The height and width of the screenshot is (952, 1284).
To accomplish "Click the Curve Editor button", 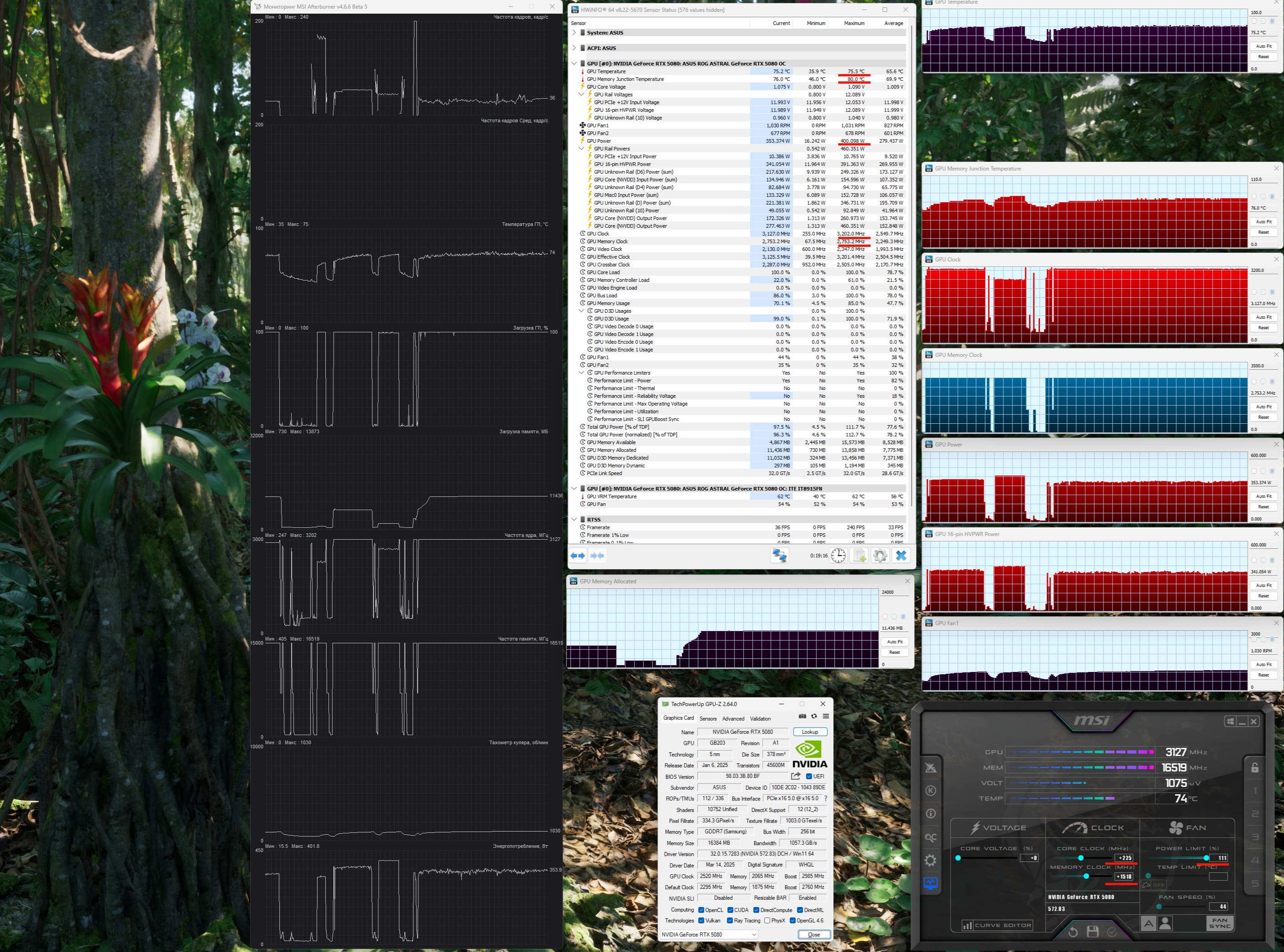I will pos(997,926).
